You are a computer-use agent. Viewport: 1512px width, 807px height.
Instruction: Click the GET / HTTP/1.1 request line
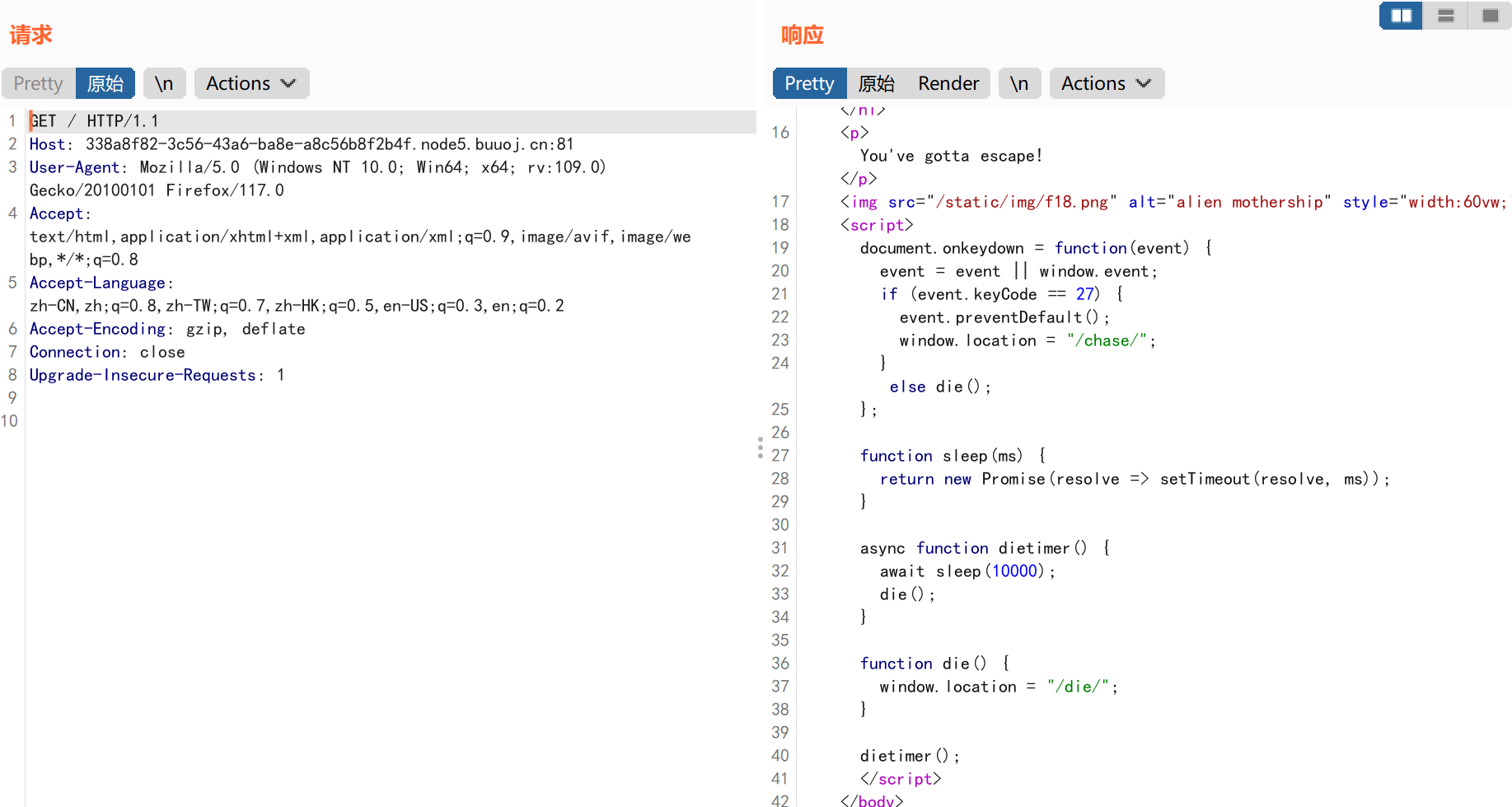[x=94, y=121]
